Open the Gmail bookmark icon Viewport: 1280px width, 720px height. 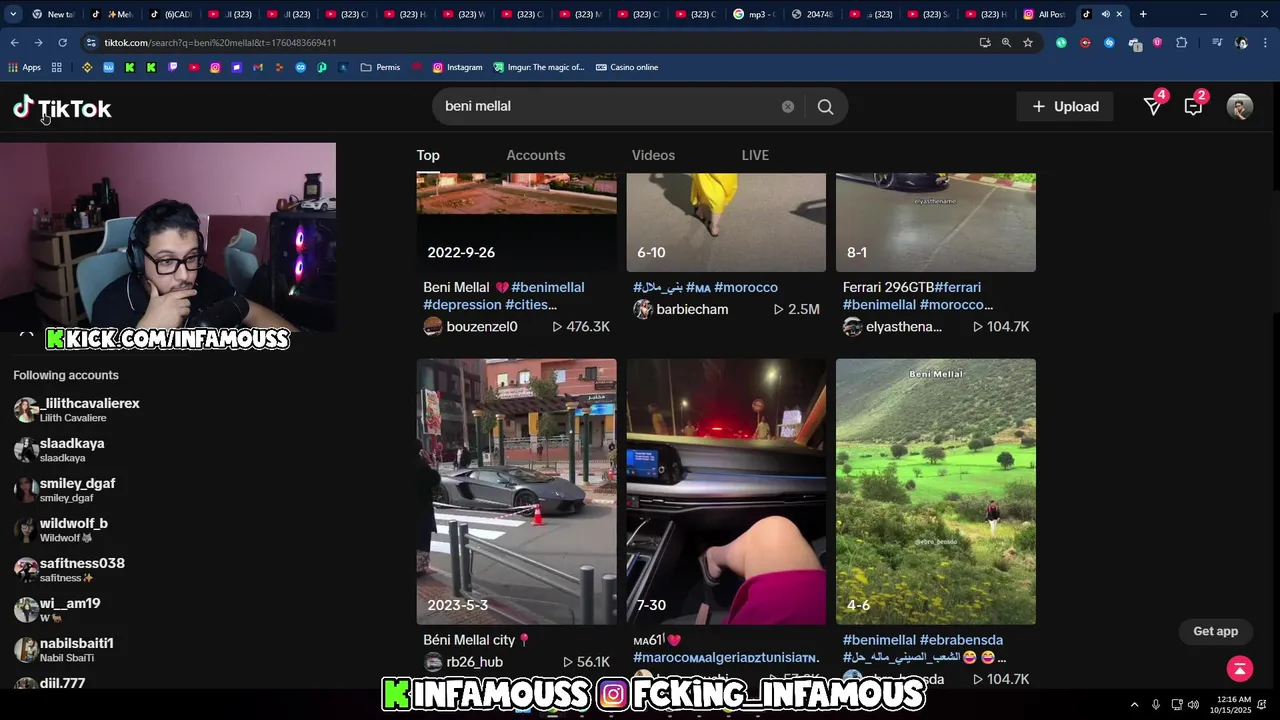(258, 67)
